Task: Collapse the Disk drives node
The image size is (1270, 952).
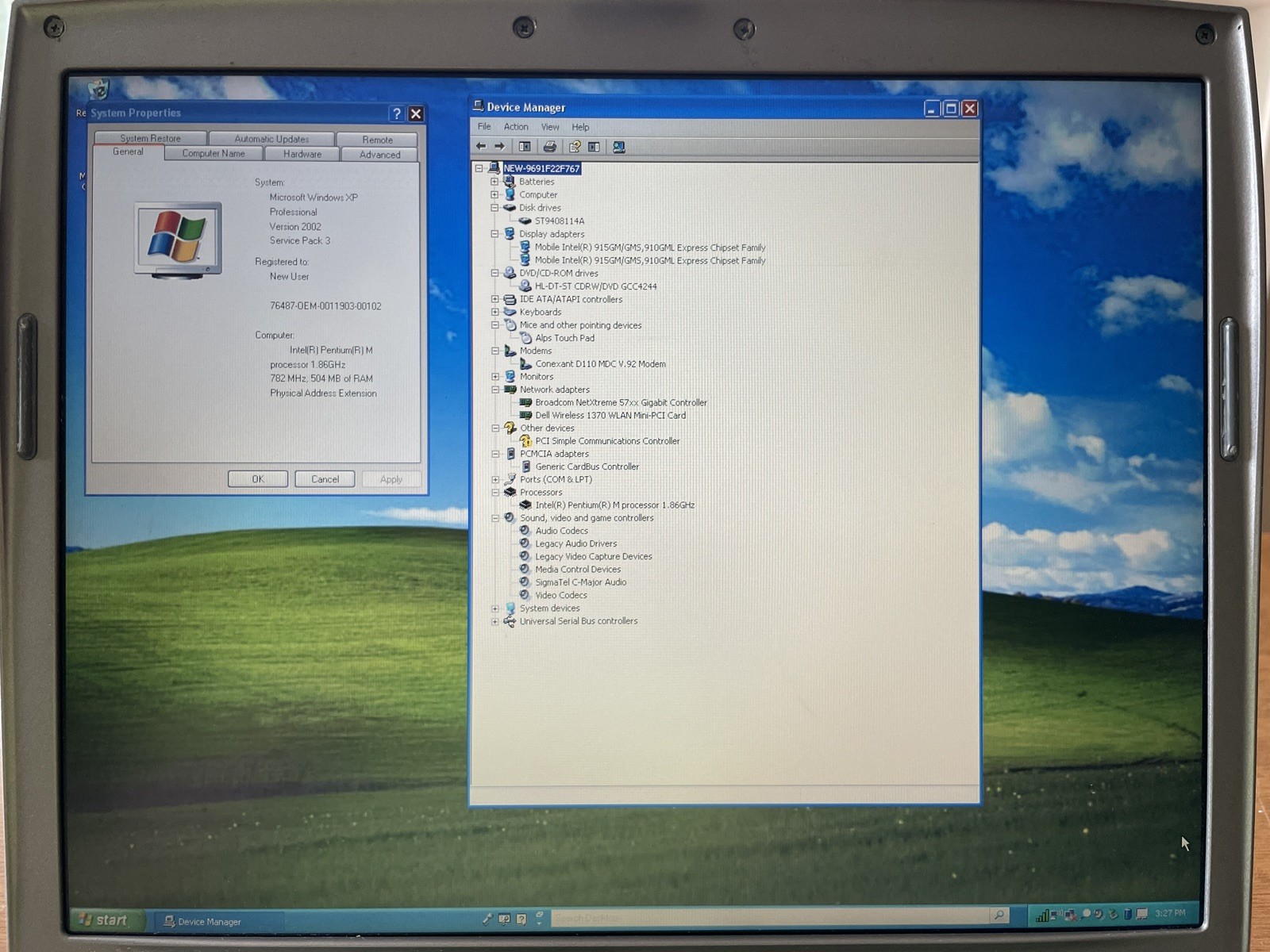Action: 495,208
